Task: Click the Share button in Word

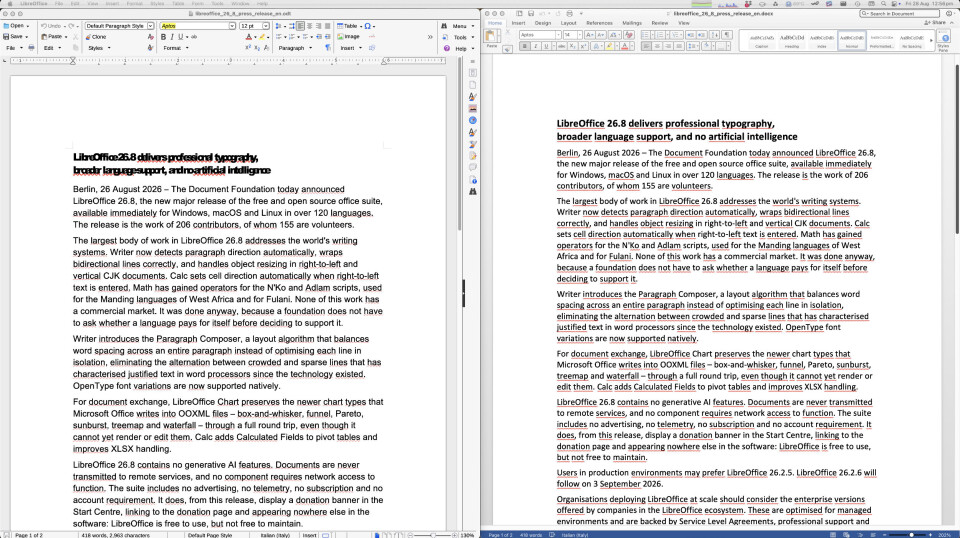Action: [934, 23]
